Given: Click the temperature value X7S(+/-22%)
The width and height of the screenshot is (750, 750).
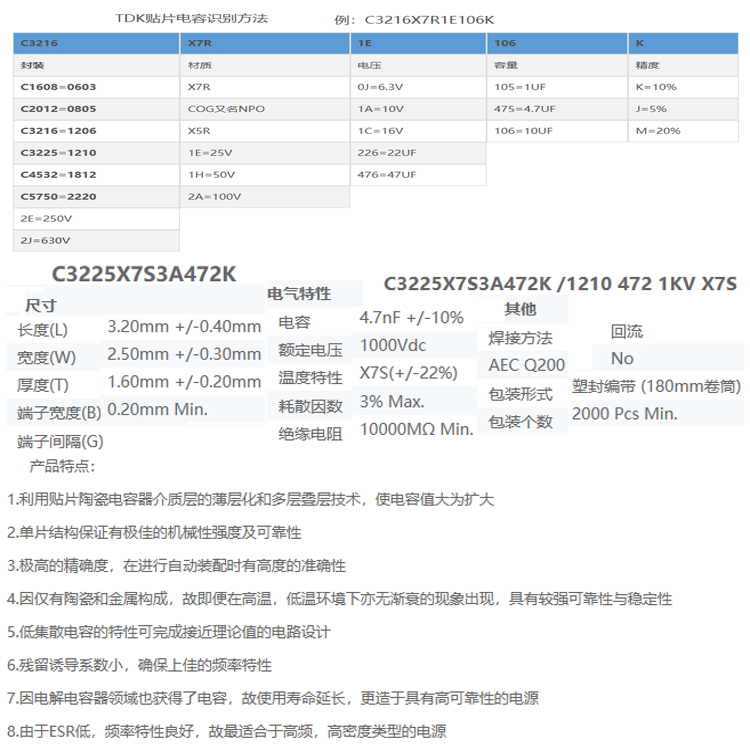Looking at the screenshot, I should coord(408,373).
